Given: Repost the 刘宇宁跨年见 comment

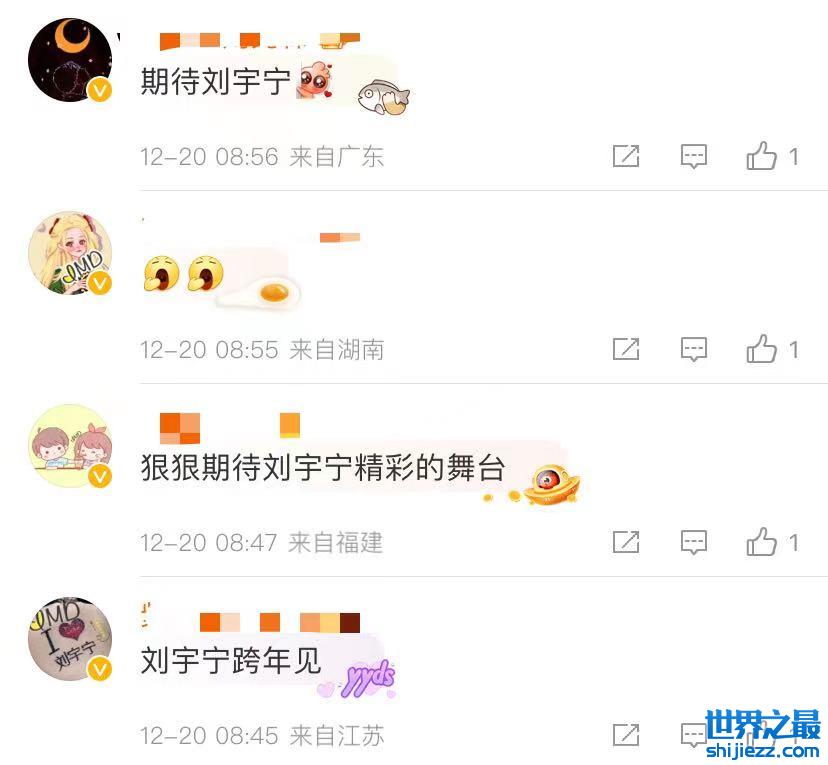Looking at the screenshot, I should click(x=626, y=734).
